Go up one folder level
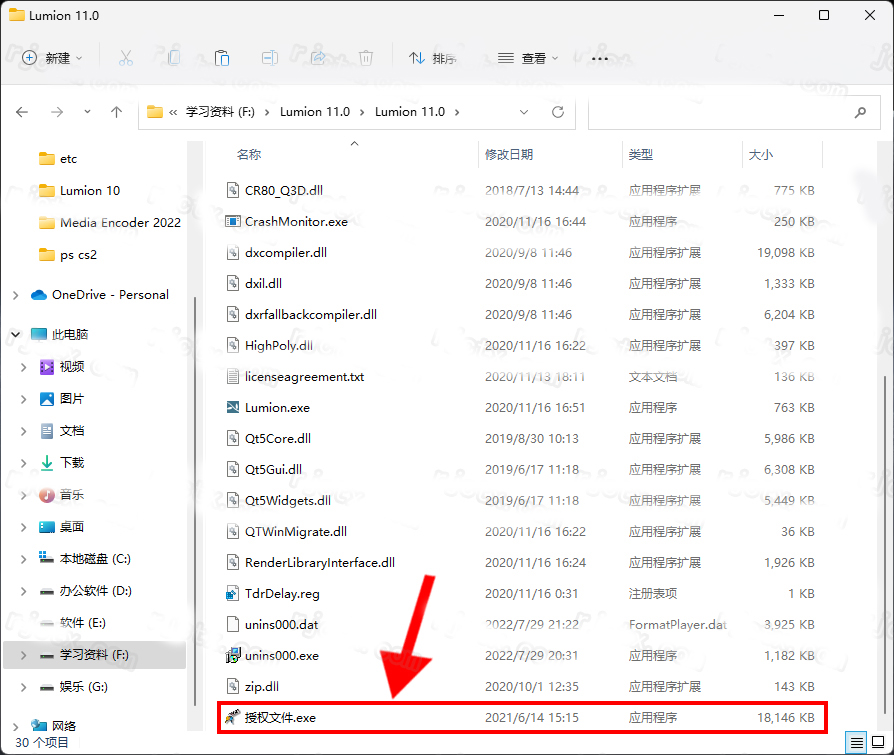This screenshot has height=755, width=894. [x=116, y=112]
